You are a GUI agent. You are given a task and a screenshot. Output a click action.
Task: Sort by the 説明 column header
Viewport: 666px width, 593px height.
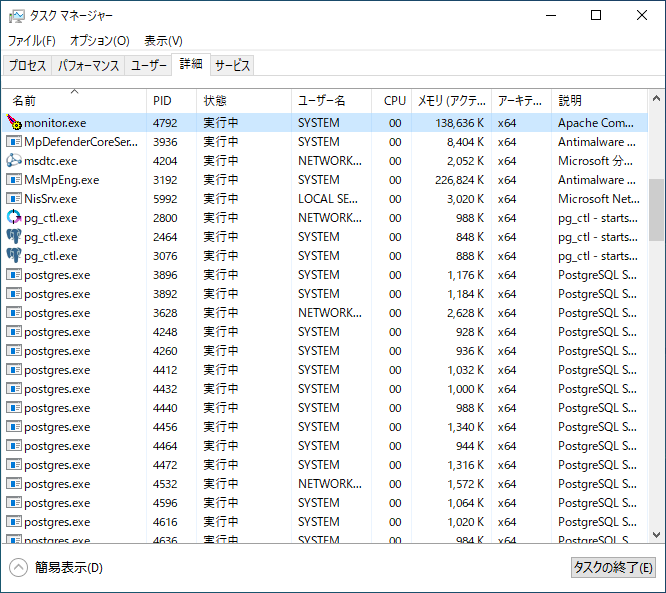click(599, 101)
